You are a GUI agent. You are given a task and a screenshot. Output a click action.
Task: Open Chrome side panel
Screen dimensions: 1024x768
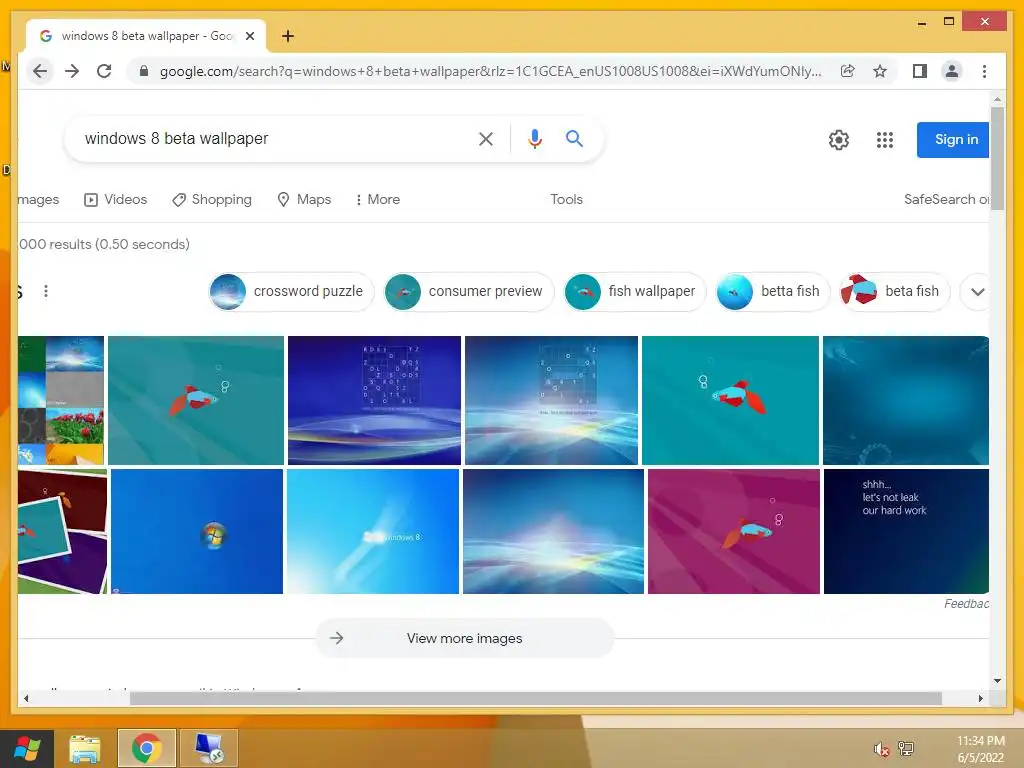[920, 71]
